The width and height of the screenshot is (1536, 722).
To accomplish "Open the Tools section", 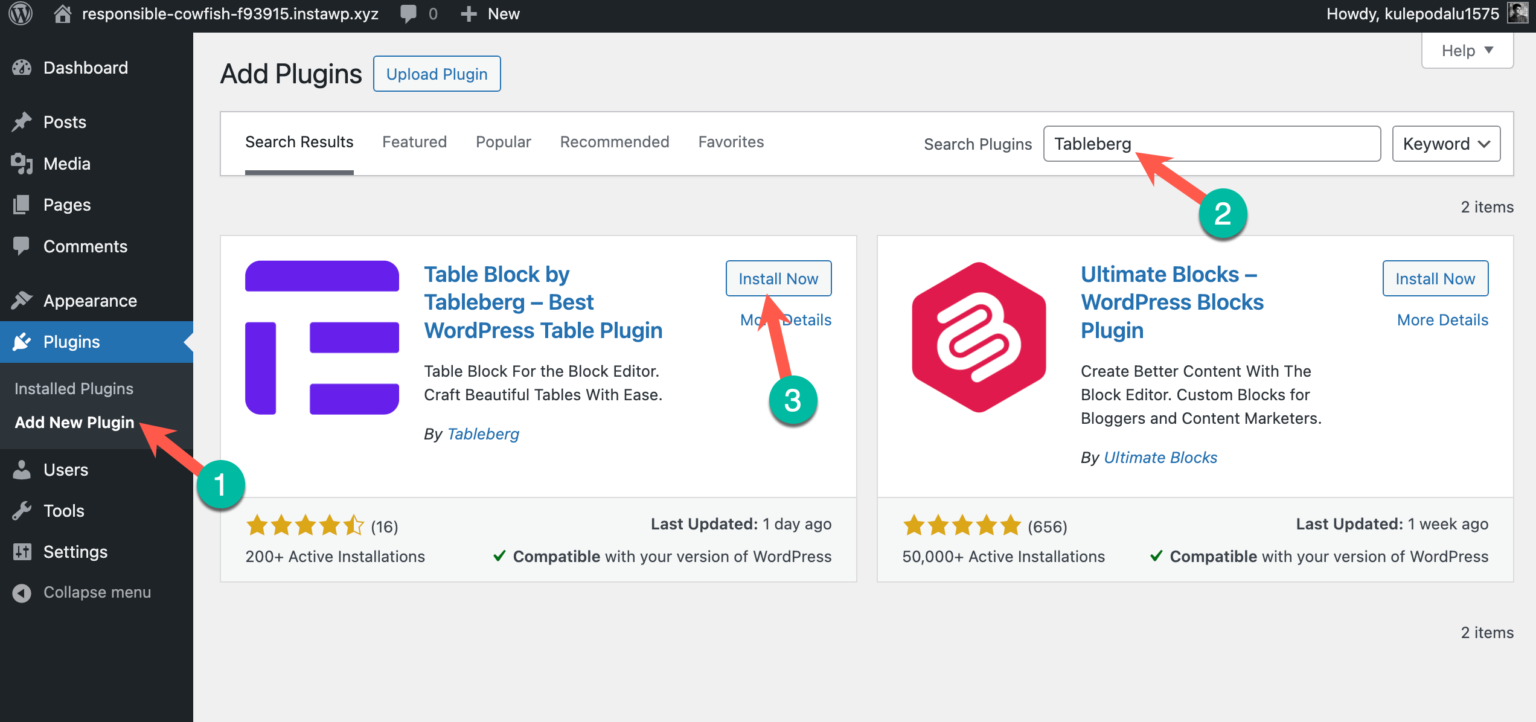I will point(63,510).
